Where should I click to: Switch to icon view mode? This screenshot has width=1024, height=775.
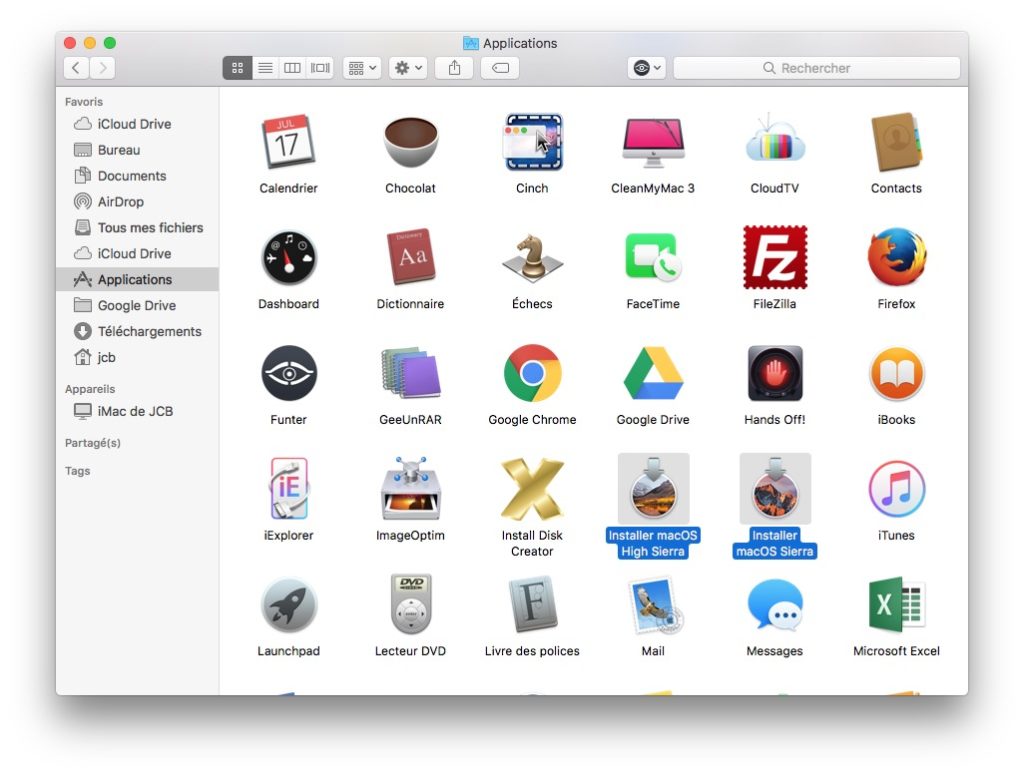click(238, 68)
